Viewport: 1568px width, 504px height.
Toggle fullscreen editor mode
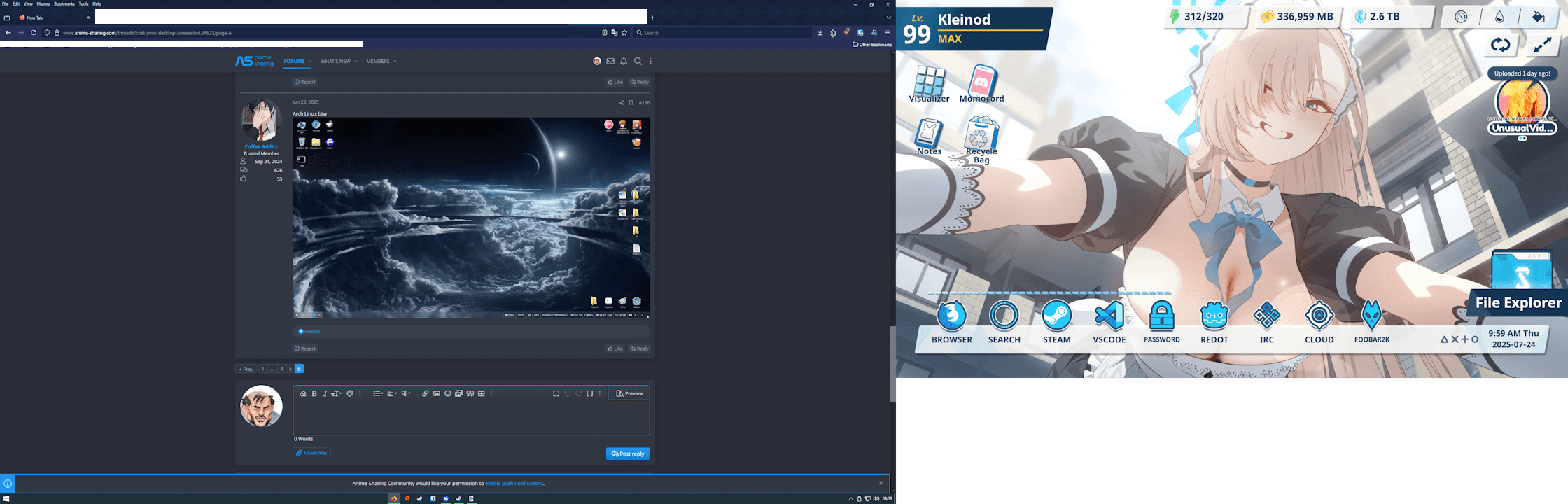point(556,393)
